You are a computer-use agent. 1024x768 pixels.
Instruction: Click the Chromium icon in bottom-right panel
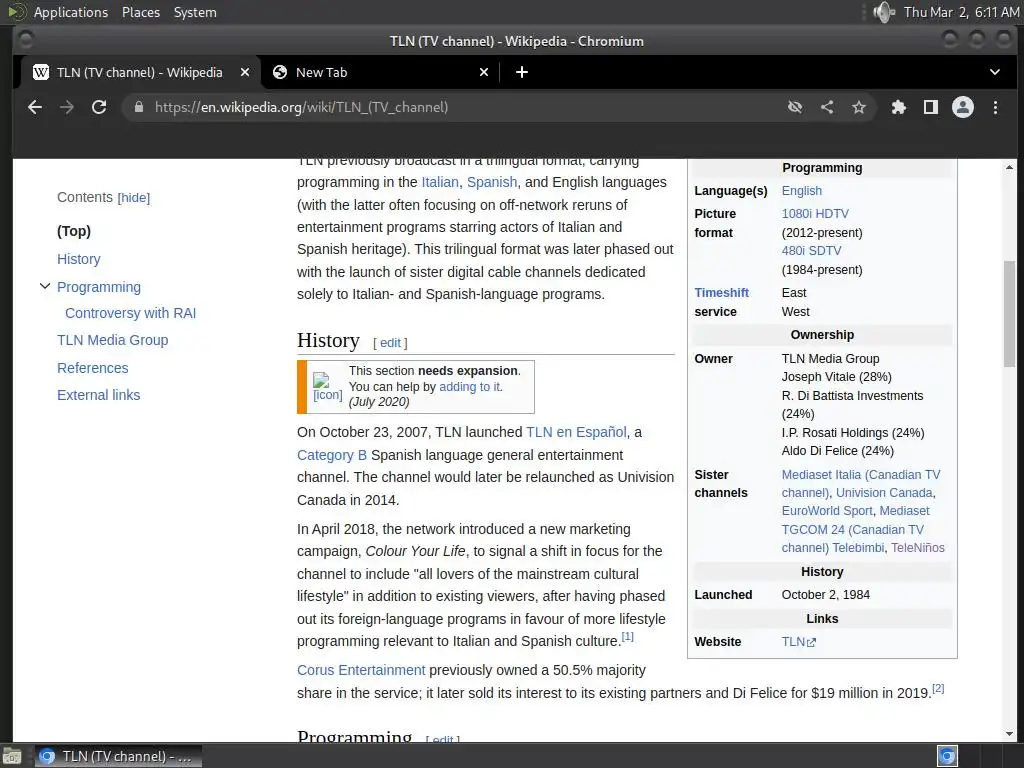[x=947, y=756]
